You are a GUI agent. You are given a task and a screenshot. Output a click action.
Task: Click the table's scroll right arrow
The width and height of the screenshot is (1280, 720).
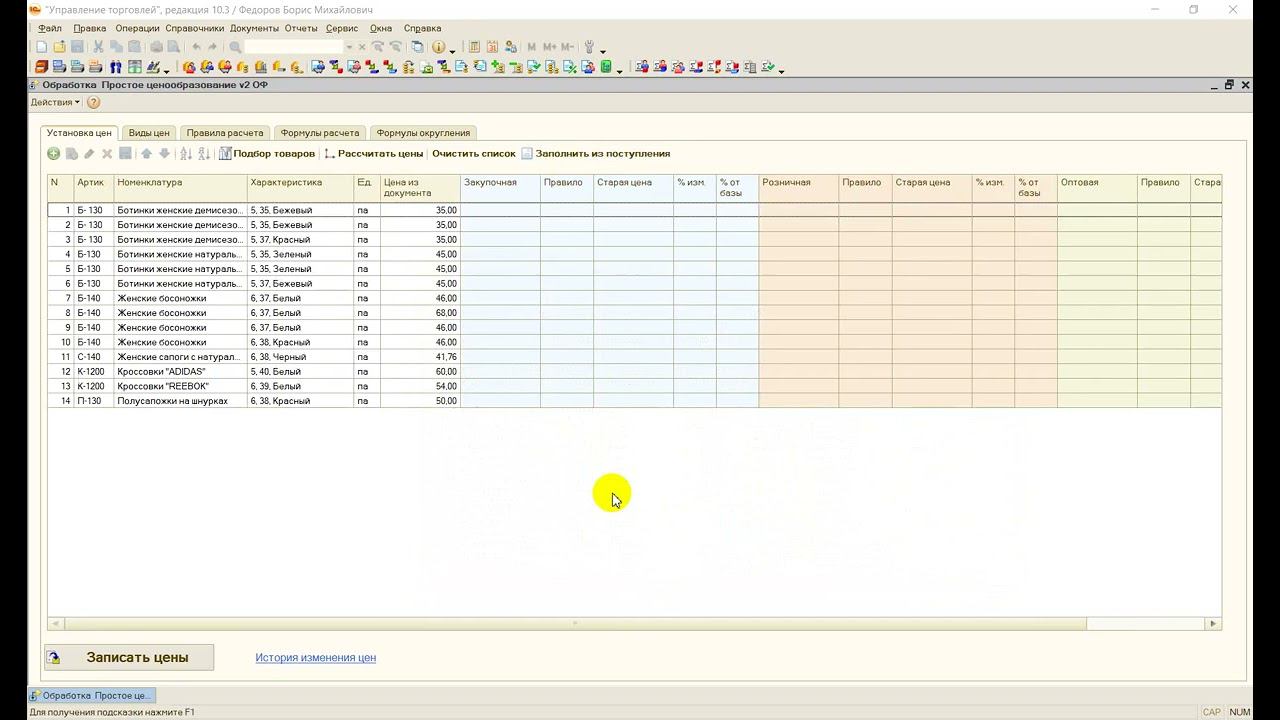tap(1213, 623)
